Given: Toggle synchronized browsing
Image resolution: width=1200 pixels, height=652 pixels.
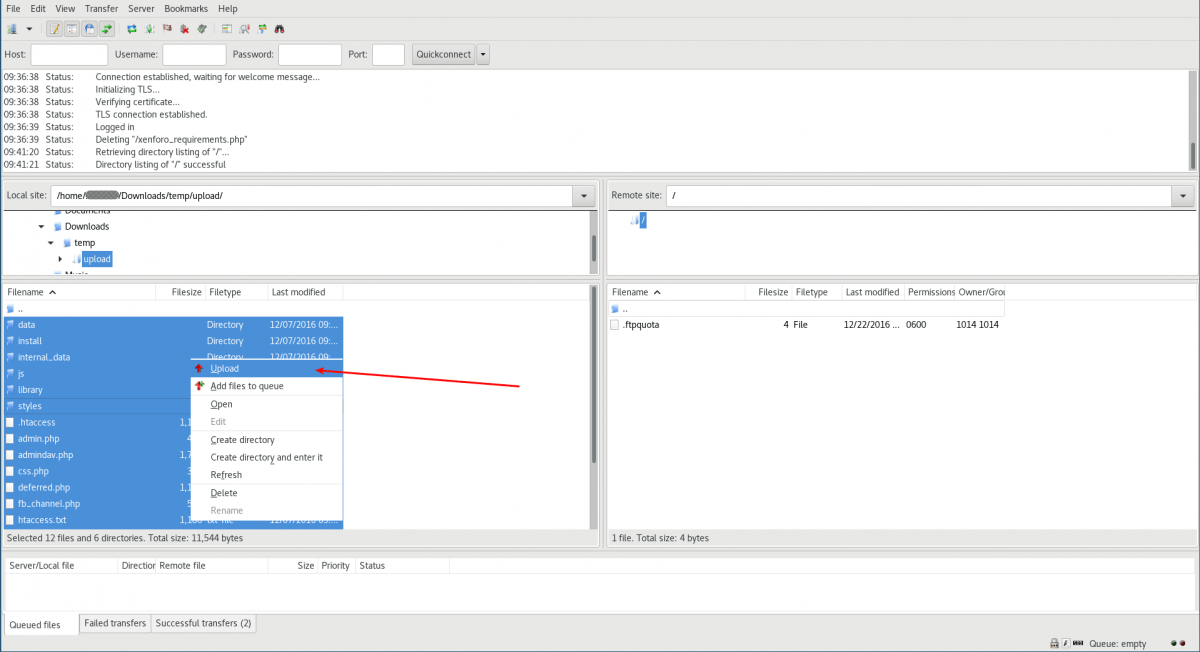Looking at the screenshot, I should click(x=261, y=28).
